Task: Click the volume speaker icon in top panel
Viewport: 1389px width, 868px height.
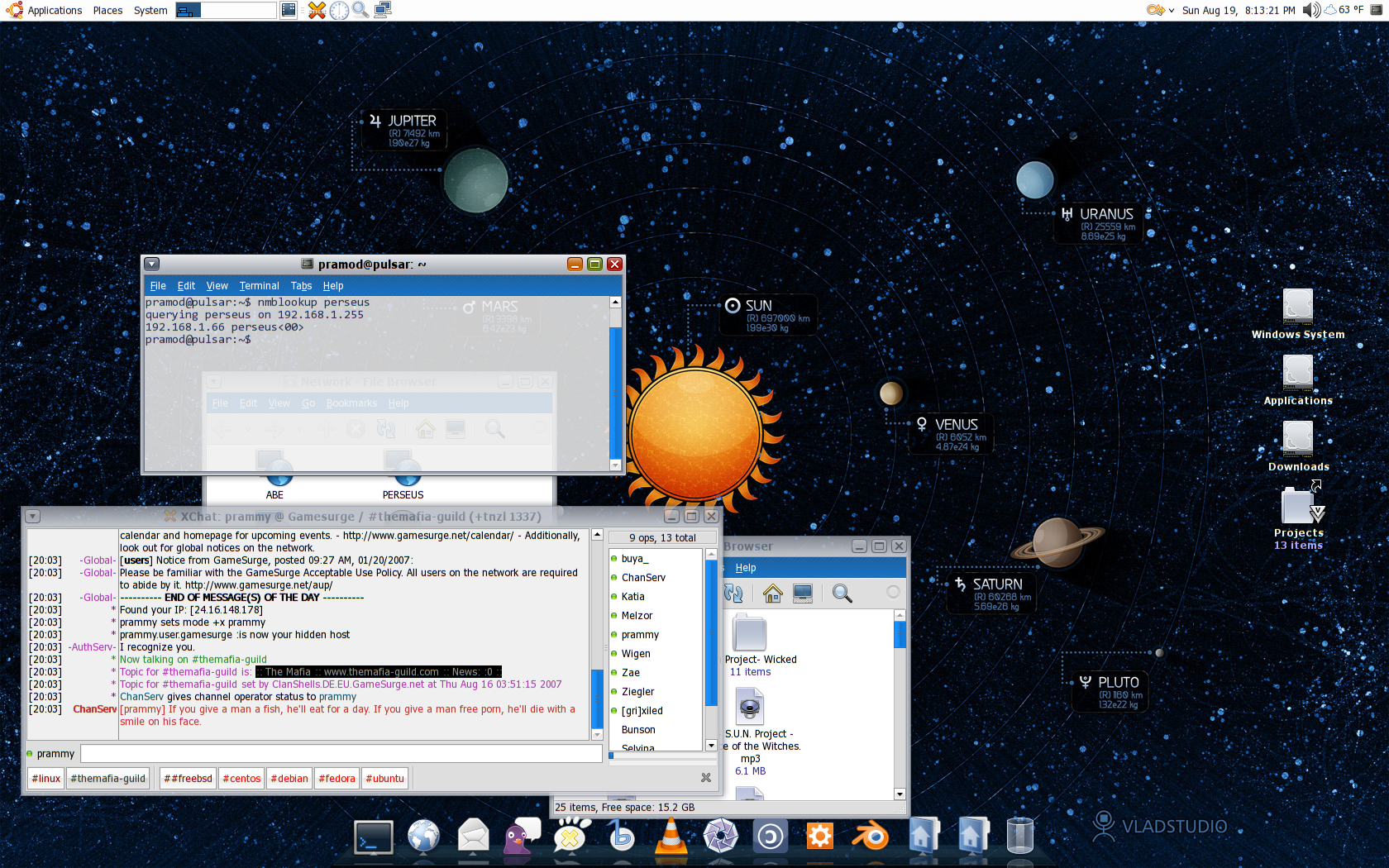Action: coord(1310,10)
